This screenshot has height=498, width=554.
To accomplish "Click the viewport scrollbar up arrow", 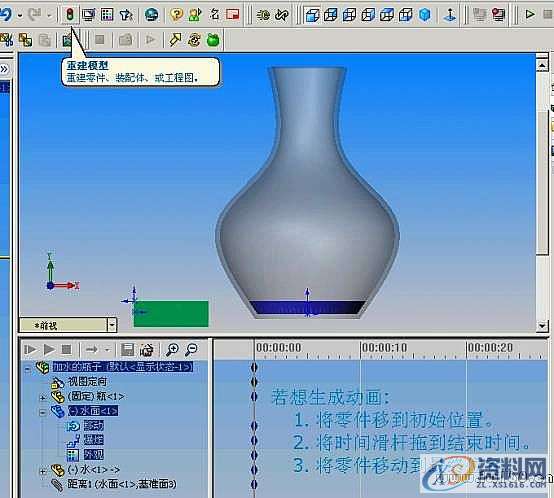I will pyautogui.click(x=542, y=65).
